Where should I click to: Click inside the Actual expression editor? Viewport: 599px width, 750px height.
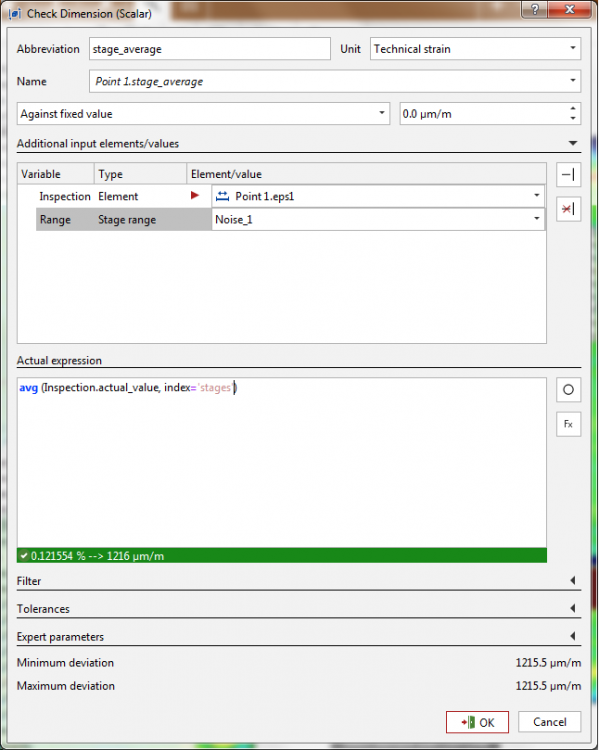click(282, 463)
